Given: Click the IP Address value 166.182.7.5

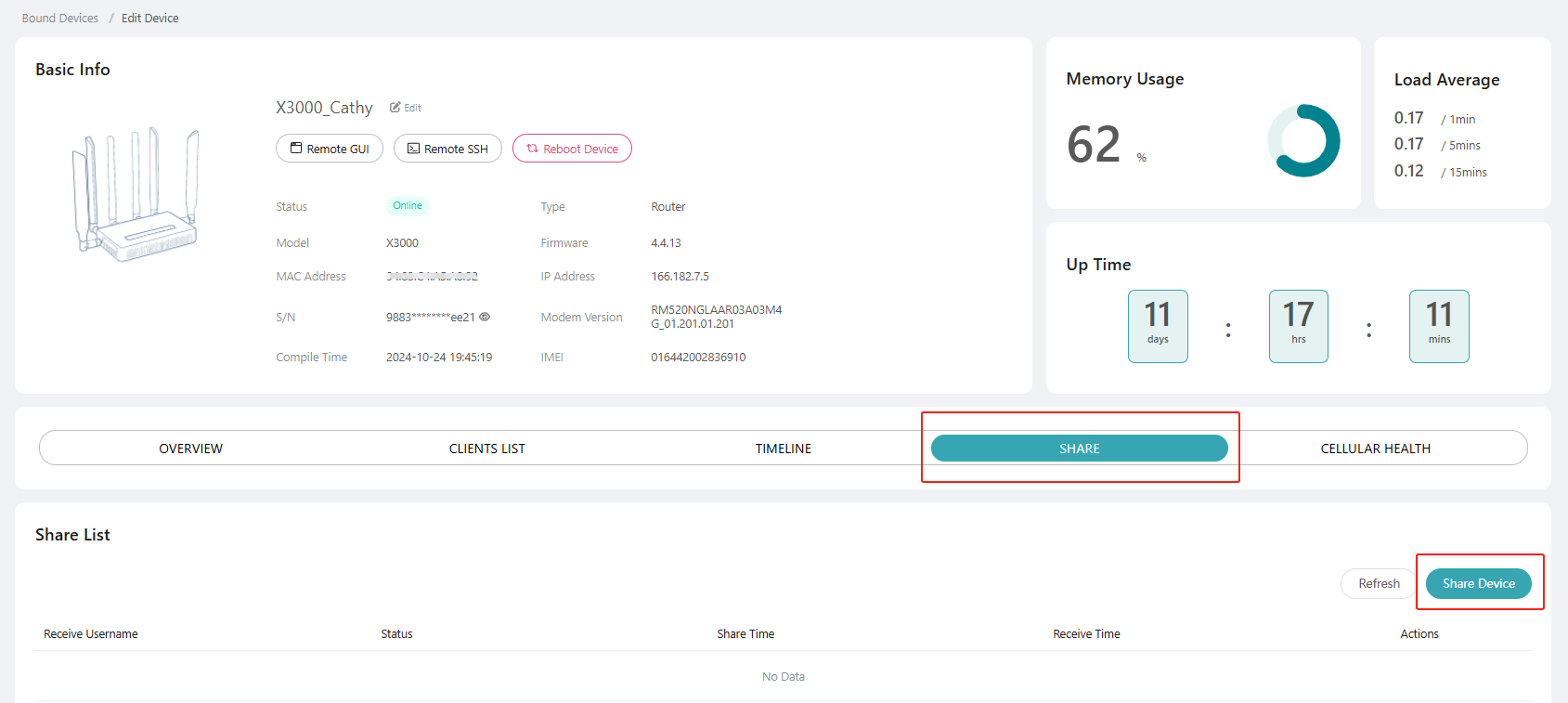Looking at the screenshot, I should click(x=680, y=277).
